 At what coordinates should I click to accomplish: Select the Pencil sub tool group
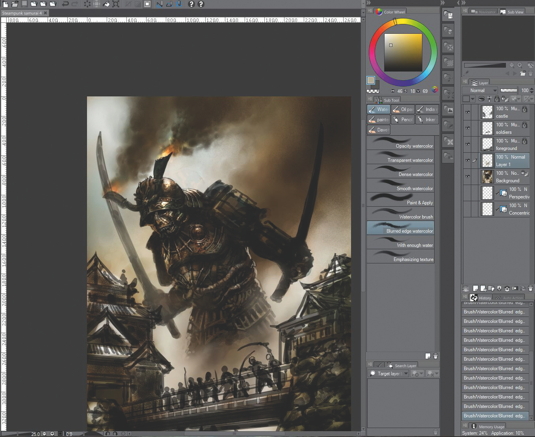point(403,120)
